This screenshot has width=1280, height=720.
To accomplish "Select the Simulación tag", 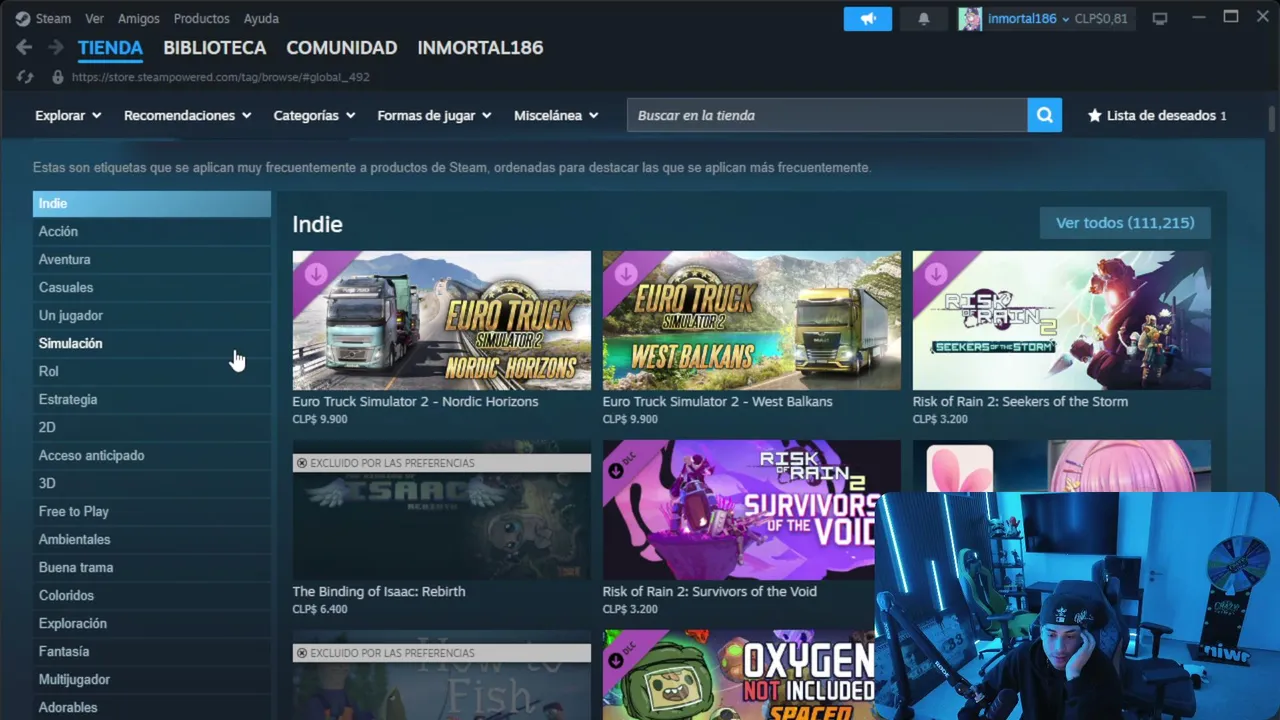I will pos(152,343).
